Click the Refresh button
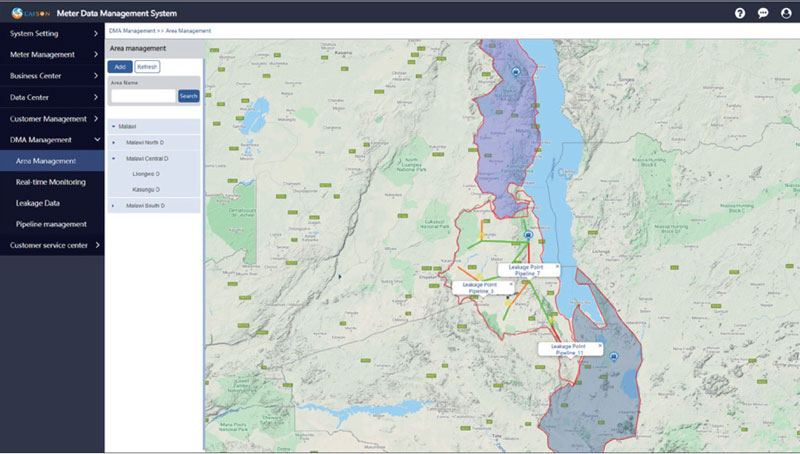This screenshot has height=454, width=800. (147, 66)
